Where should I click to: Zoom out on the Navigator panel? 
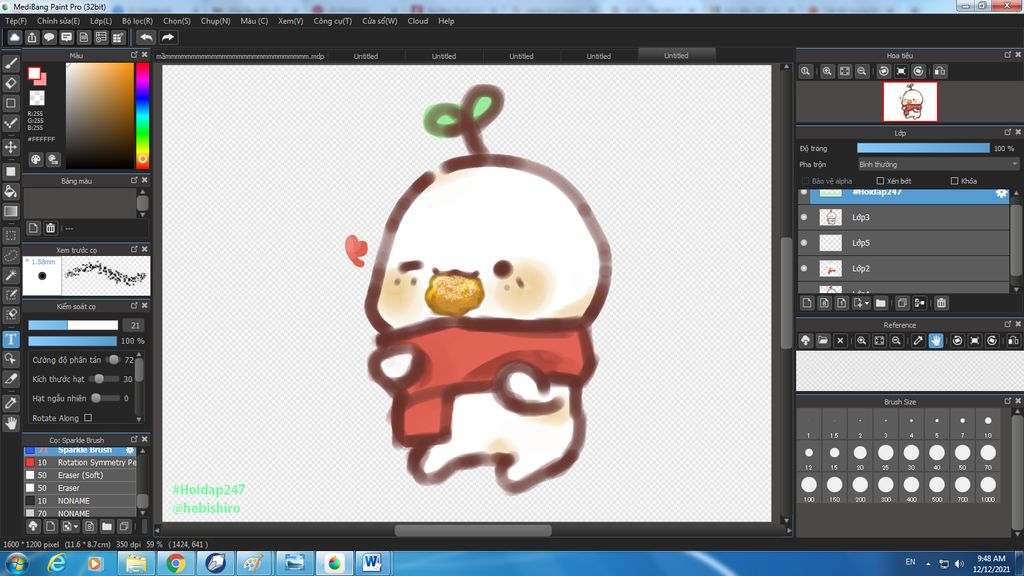[x=861, y=71]
